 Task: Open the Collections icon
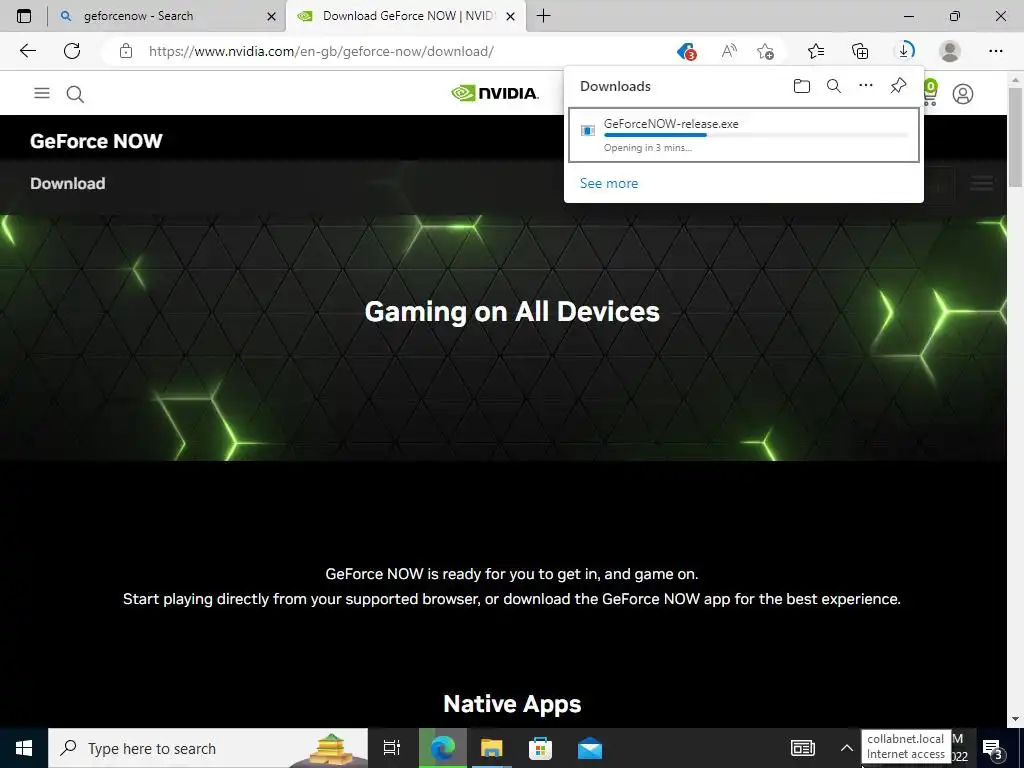coord(860,51)
